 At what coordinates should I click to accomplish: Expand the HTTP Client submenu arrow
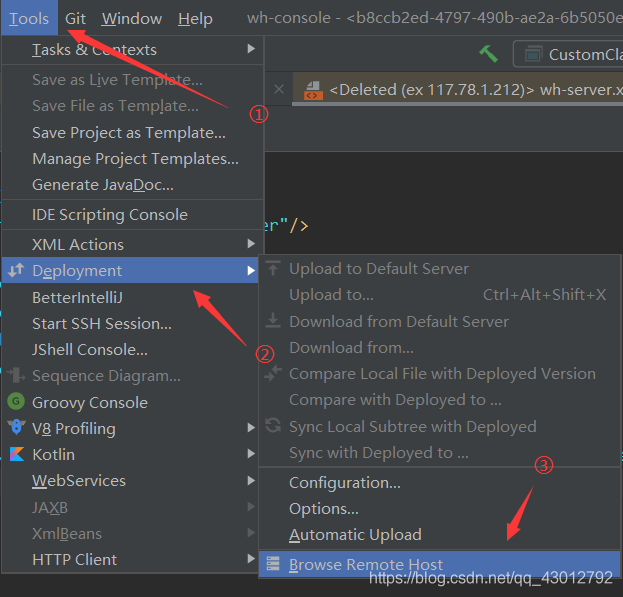pyautogui.click(x=251, y=559)
